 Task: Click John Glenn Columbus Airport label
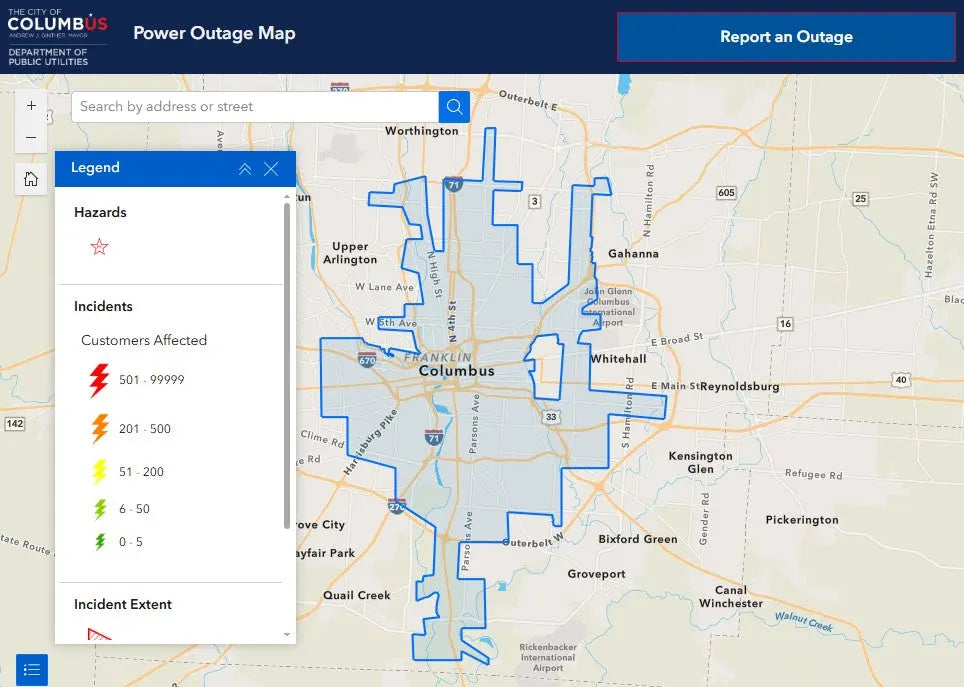(609, 306)
